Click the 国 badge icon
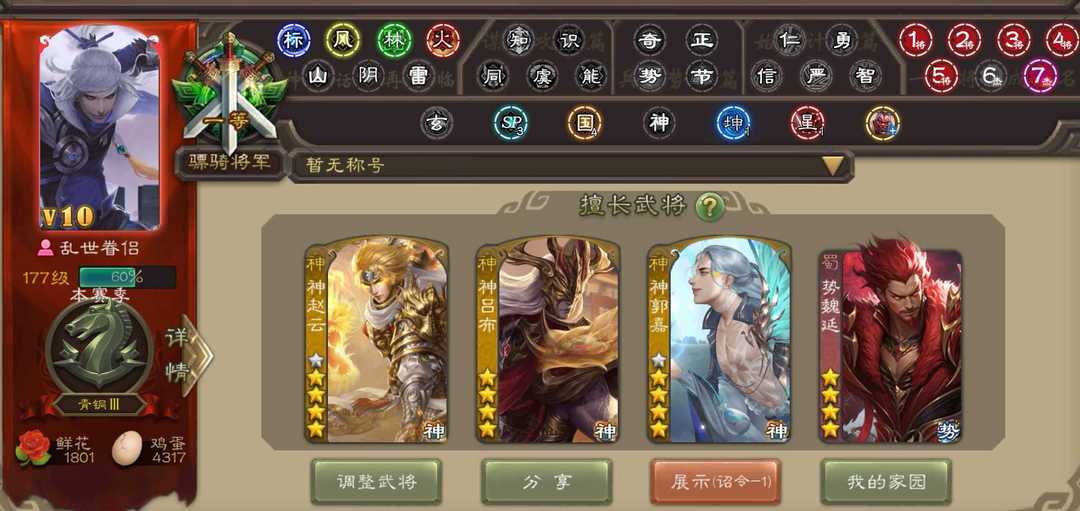The height and width of the screenshot is (511, 1080). pyautogui.click(x=585, y=124)
